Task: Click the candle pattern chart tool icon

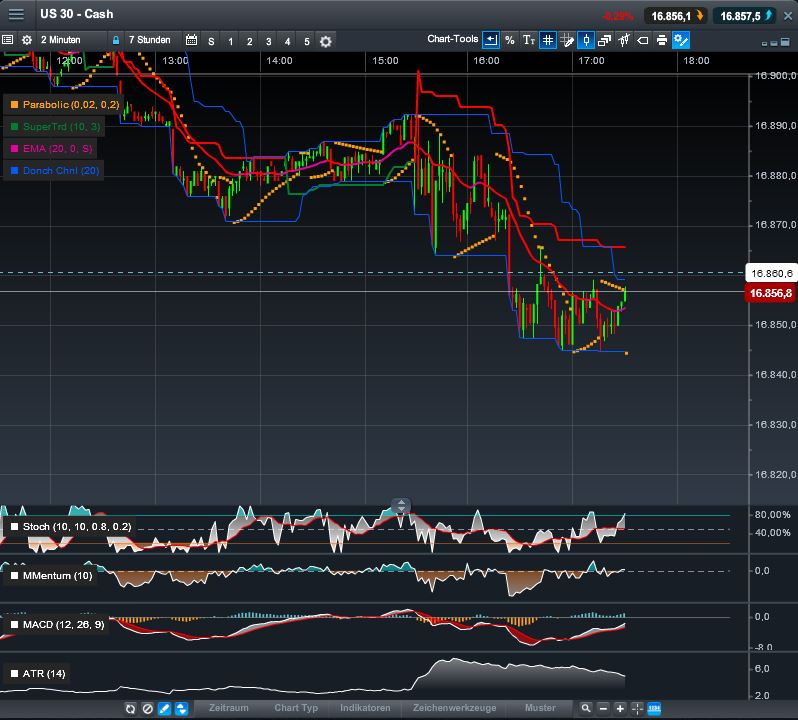Action: (624, 40)
